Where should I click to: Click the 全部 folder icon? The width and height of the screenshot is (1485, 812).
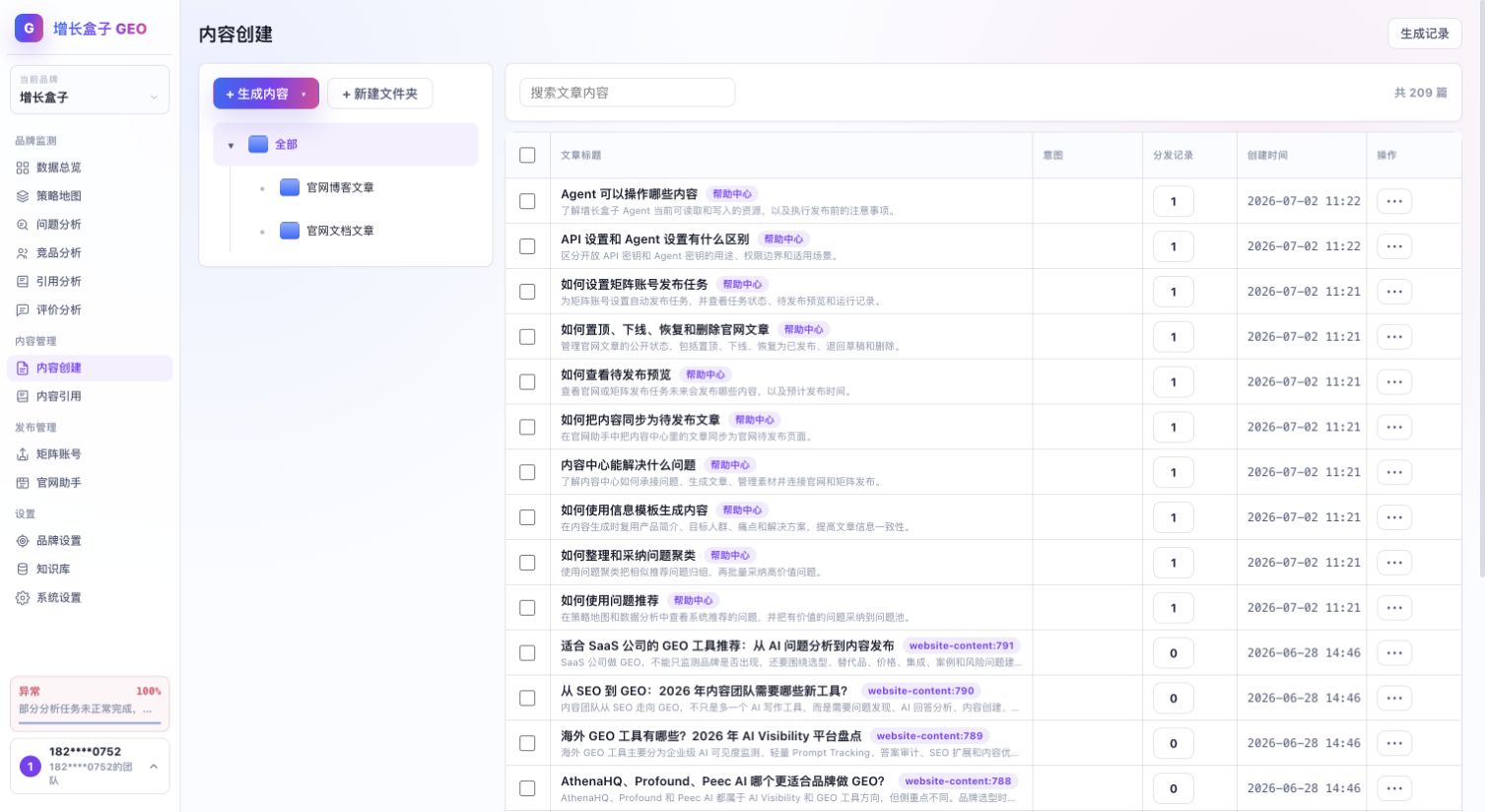258,144
